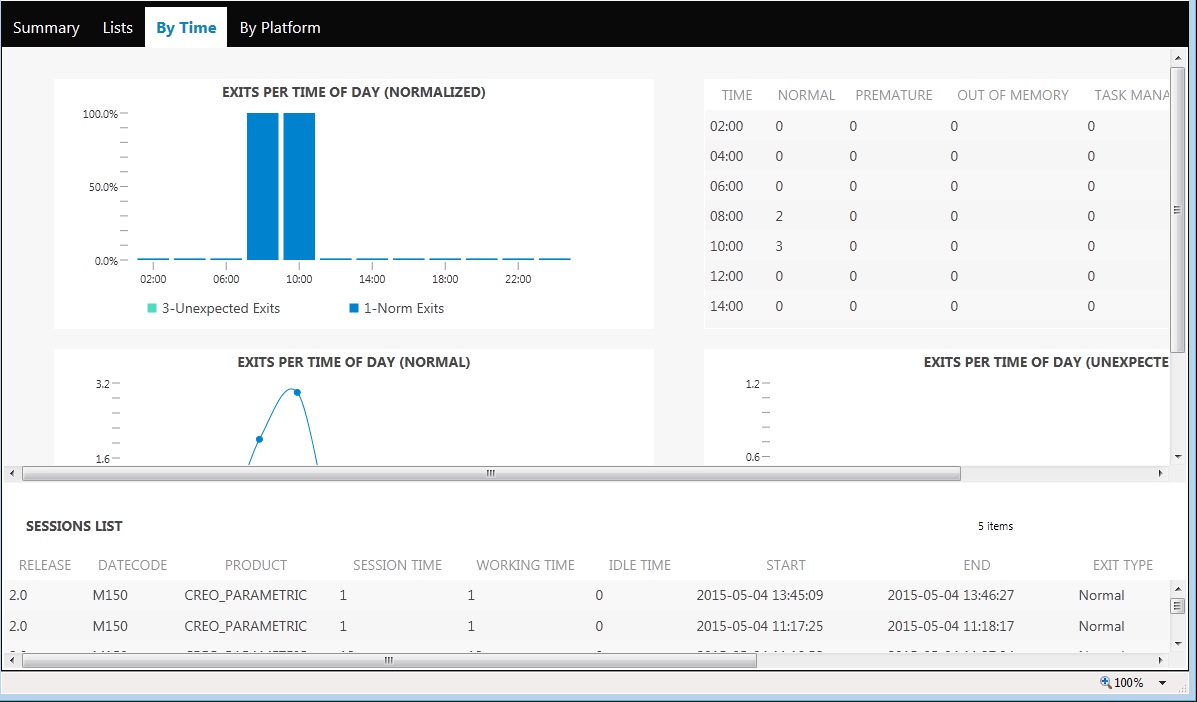Select the 14:00 row time cell
This screenshot has width=1197, height=702.
[x=726, y=306]
